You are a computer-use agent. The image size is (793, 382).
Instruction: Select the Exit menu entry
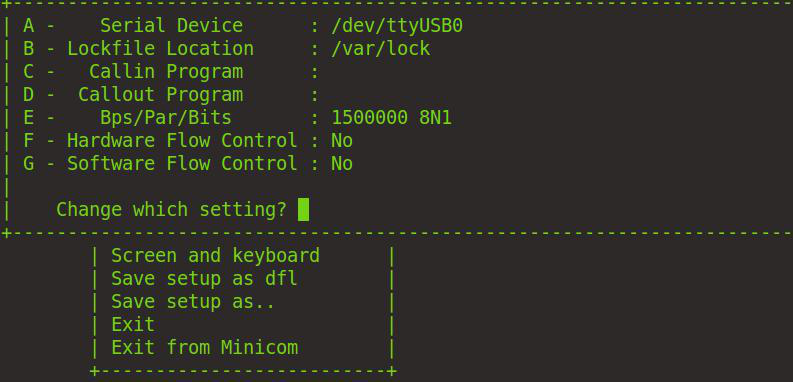tap(133, 324)
